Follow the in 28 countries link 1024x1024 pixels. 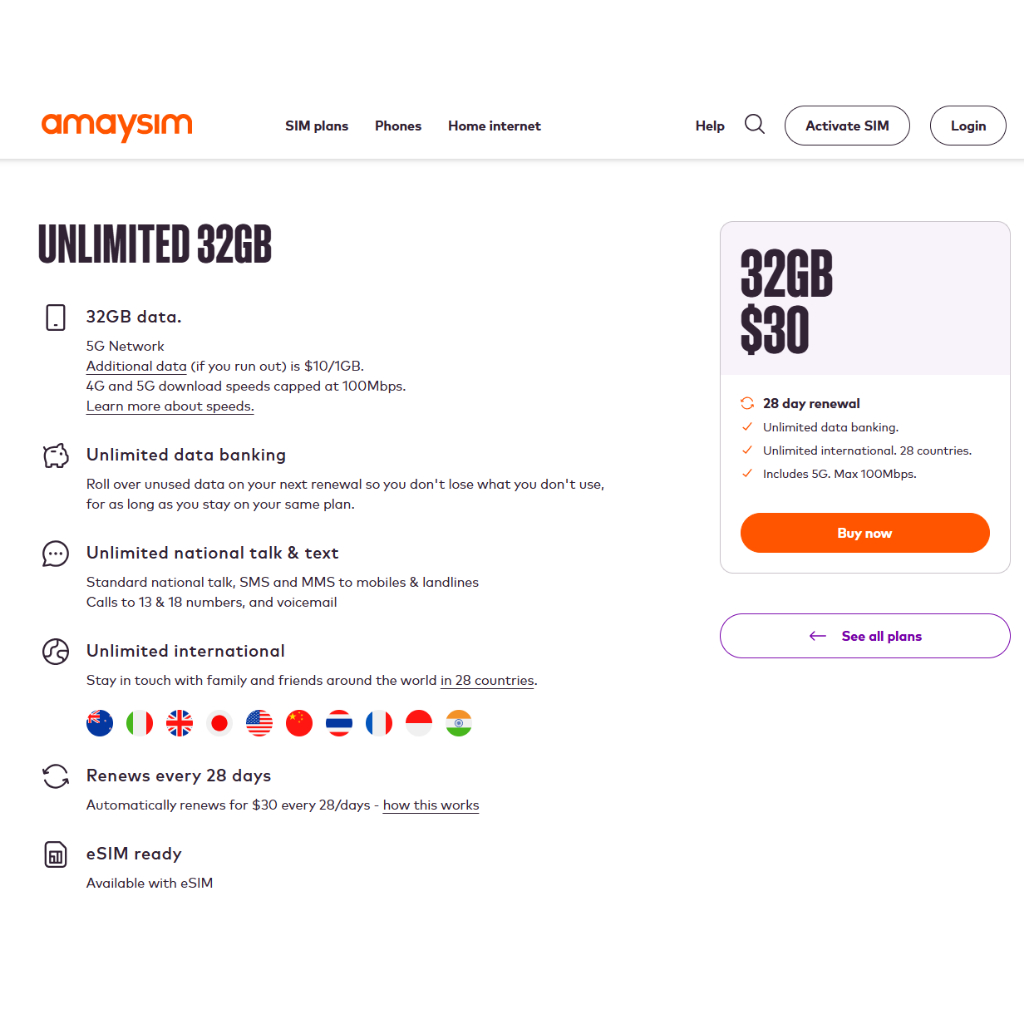[x=488, y=681]
